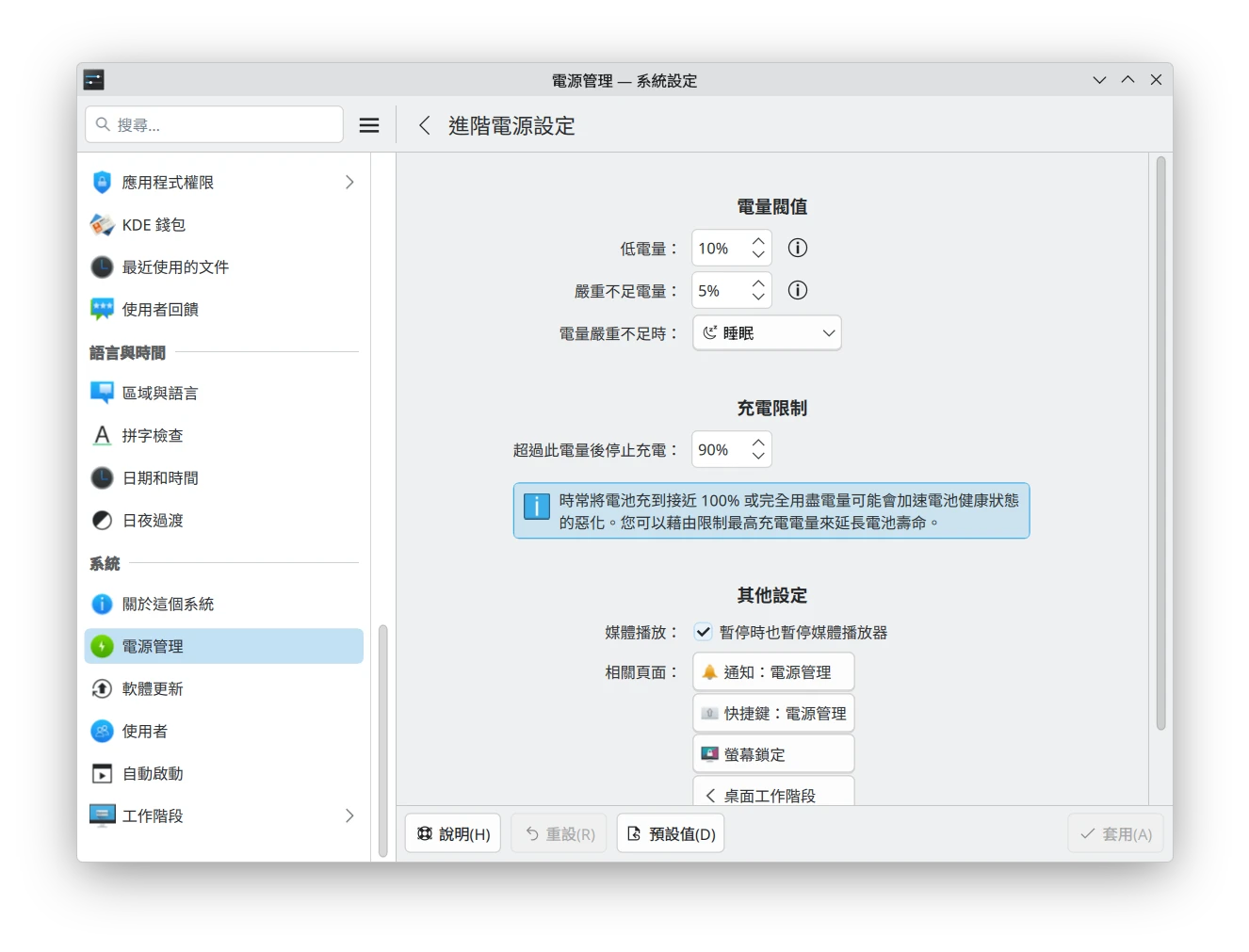Open the hamburger menu near the search bar

pos(369,124)
